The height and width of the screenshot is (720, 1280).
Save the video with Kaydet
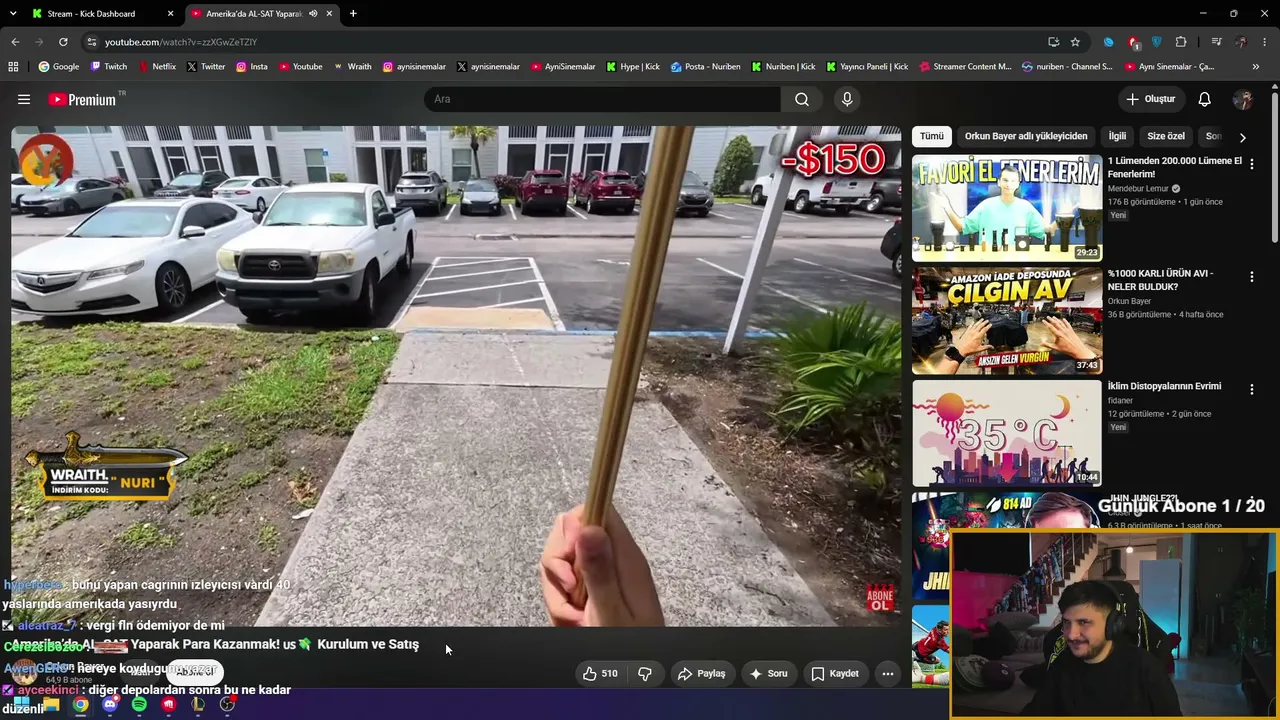click(835, 674)
